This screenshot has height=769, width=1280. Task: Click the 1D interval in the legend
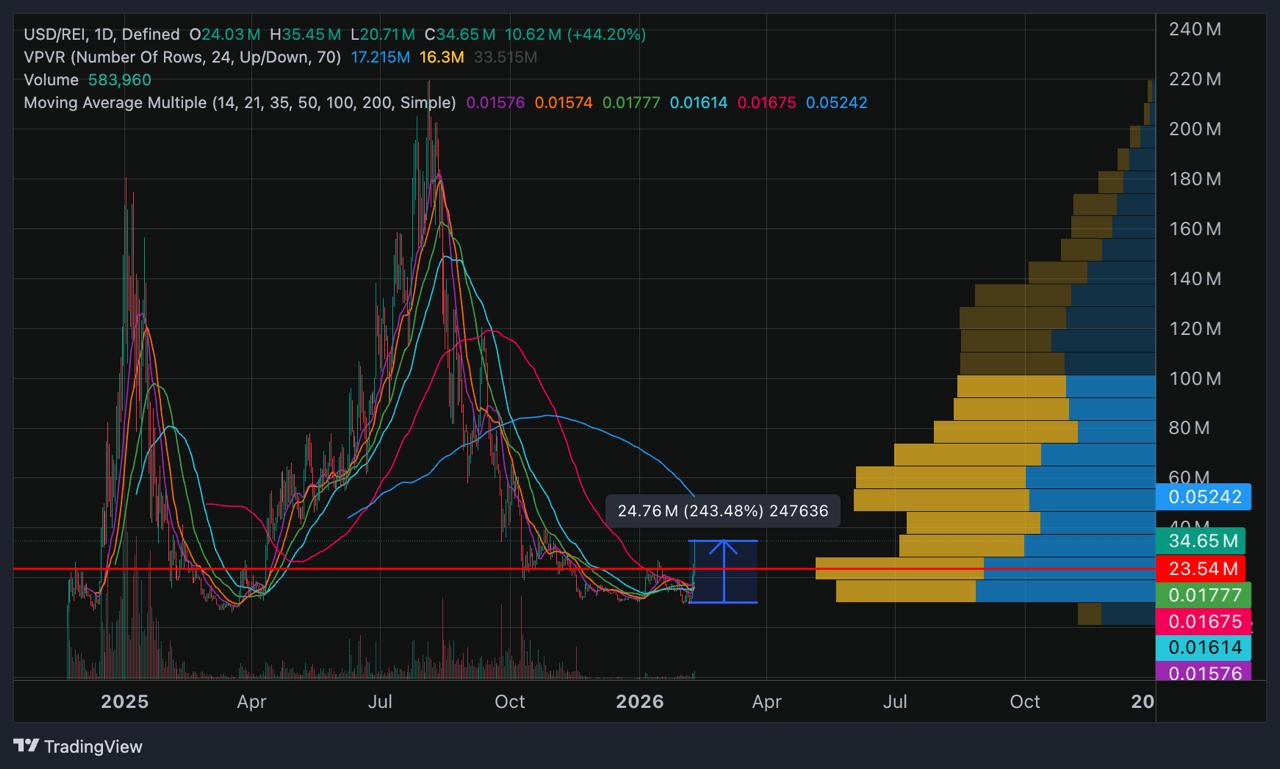tap(103, 35)
